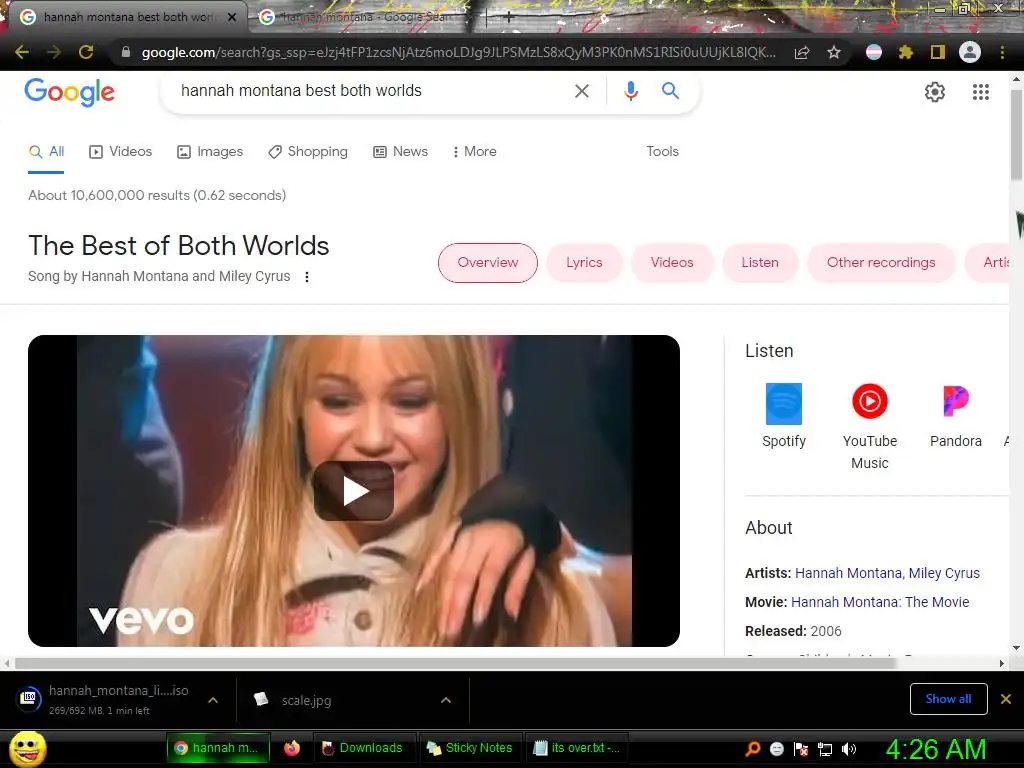
Task: Click the network tray icon
Action: [x=825, y=749]
